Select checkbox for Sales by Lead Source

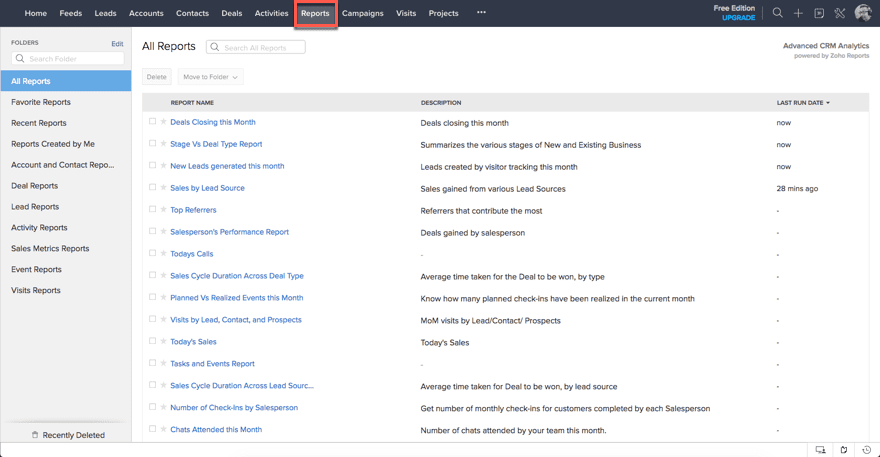click(x=153, y=188)
